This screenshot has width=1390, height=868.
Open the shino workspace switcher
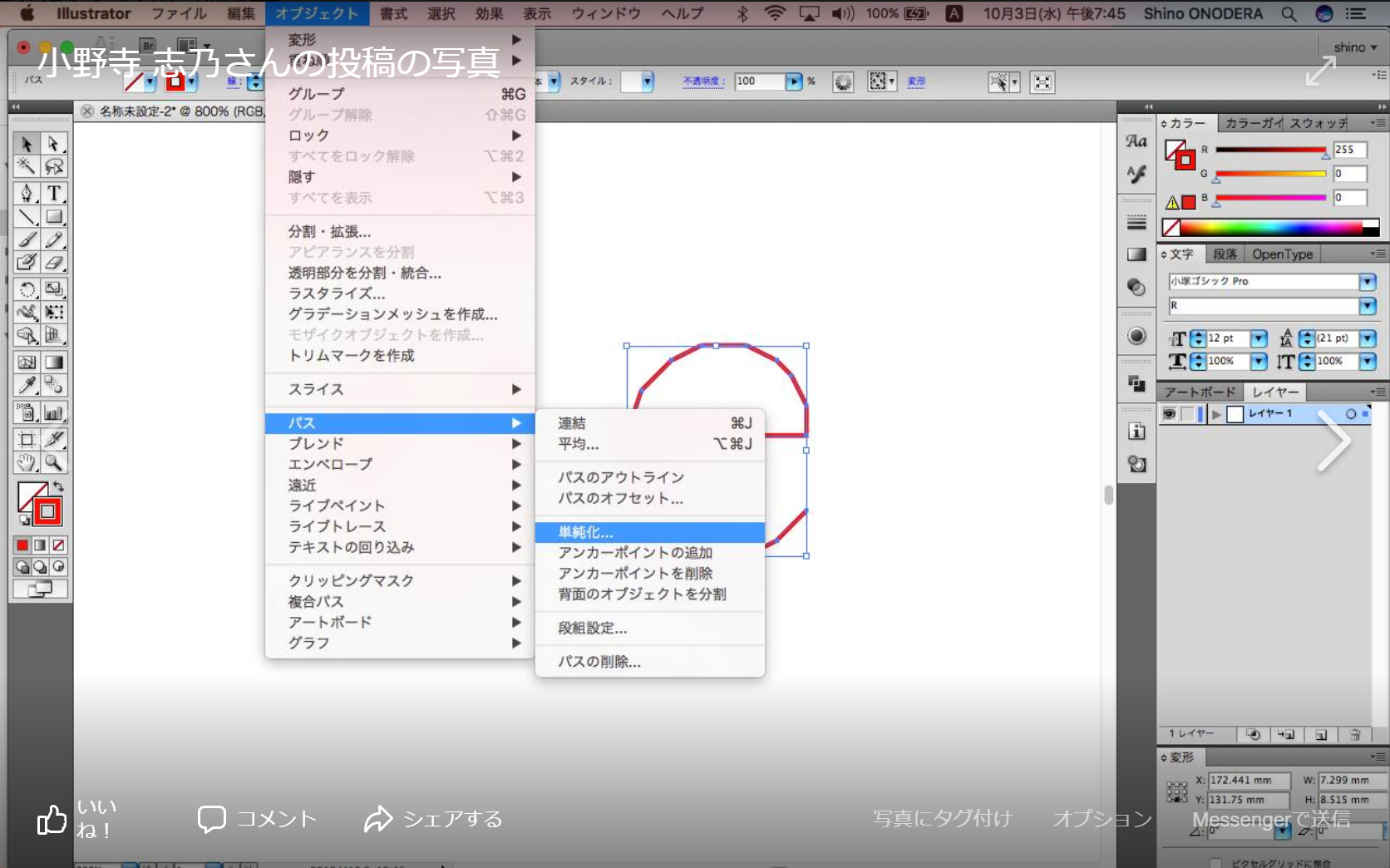[1355, 47]
